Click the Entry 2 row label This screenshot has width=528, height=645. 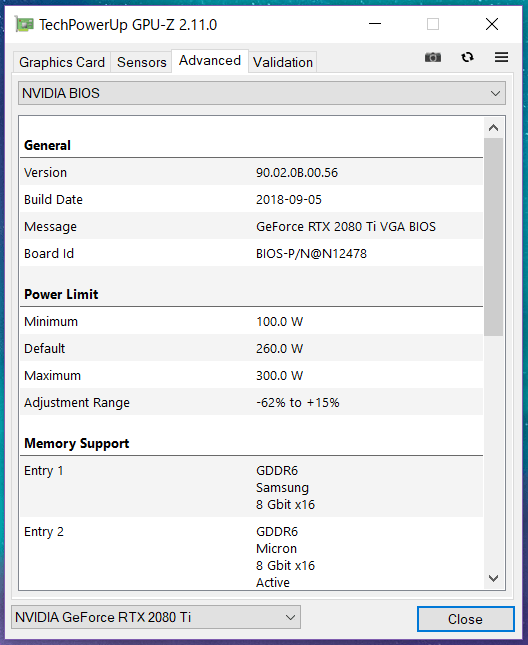[44, 531]
